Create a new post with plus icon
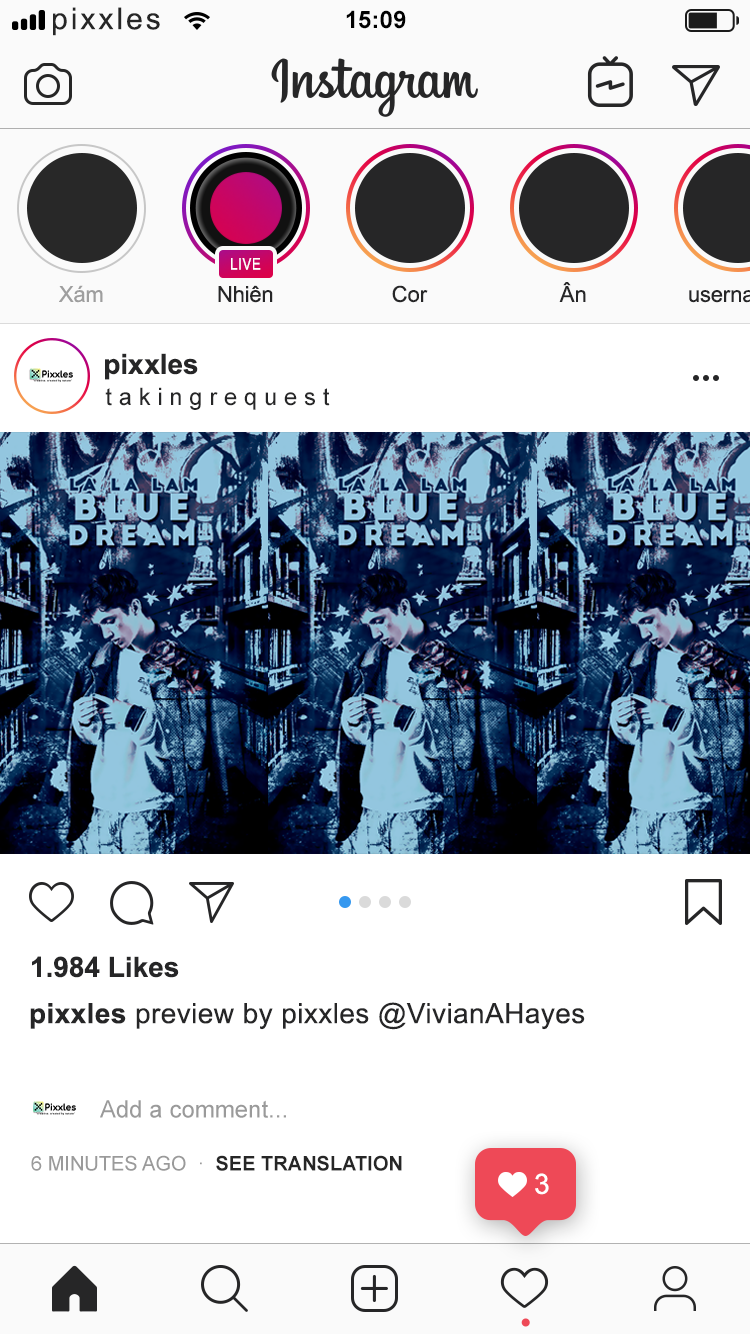Image resolution: width=750 pixels, height=1334 pixels. coord(375,1289)
